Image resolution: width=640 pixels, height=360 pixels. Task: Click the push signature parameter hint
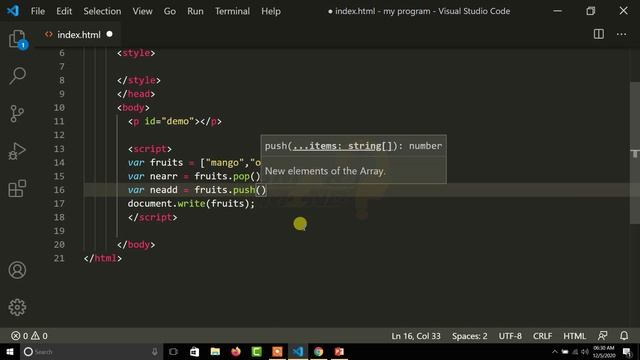coord(353,146)
